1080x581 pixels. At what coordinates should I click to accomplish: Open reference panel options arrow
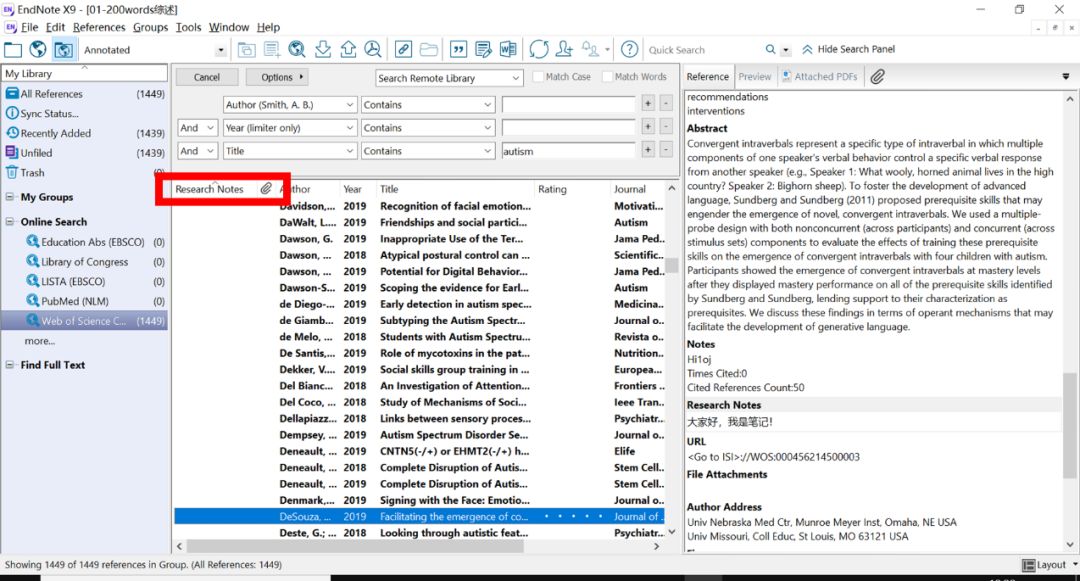pos(1066,76)
